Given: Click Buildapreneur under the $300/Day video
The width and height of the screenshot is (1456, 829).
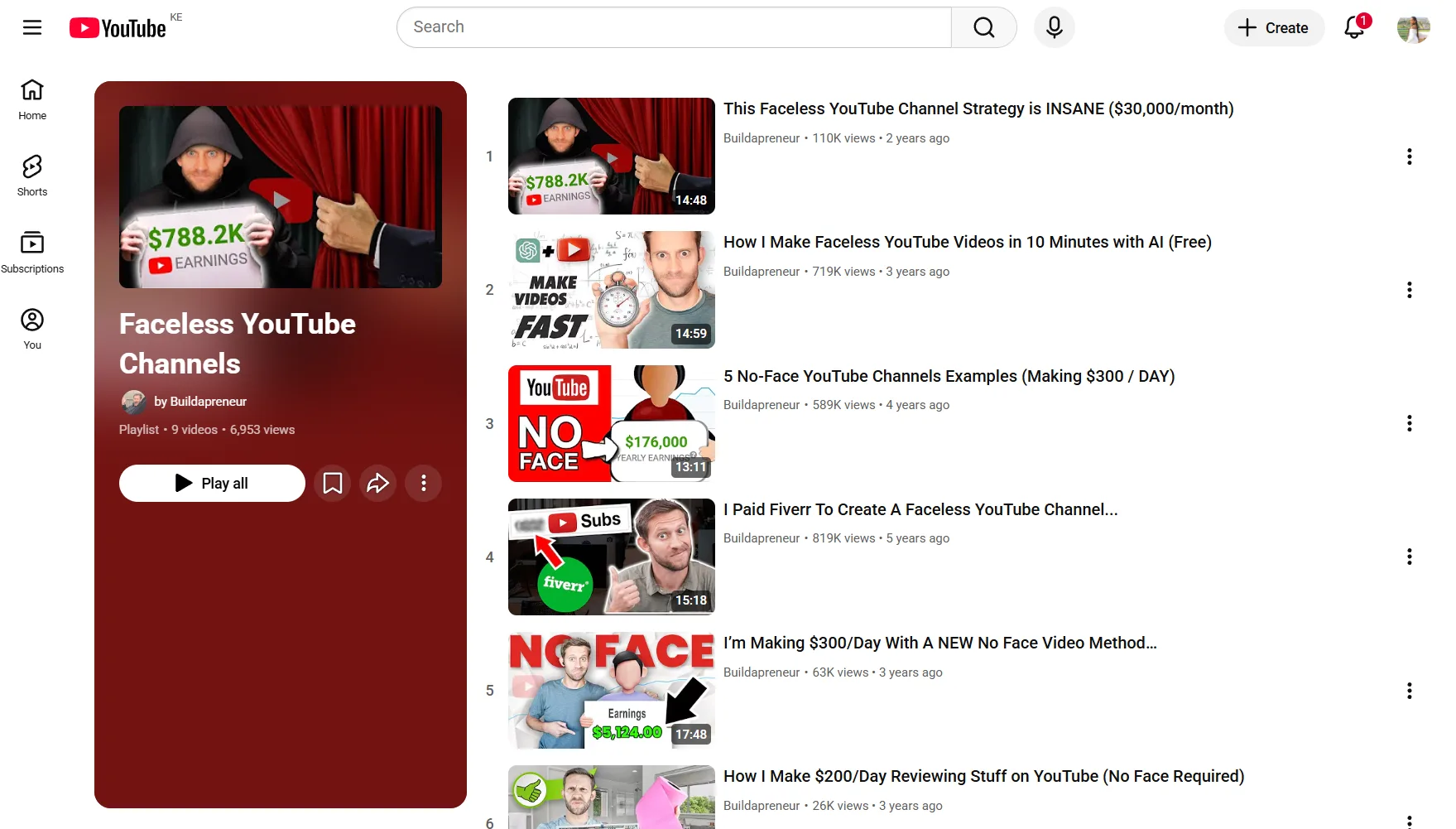Looking at the screenshot, I should (762, 672).
